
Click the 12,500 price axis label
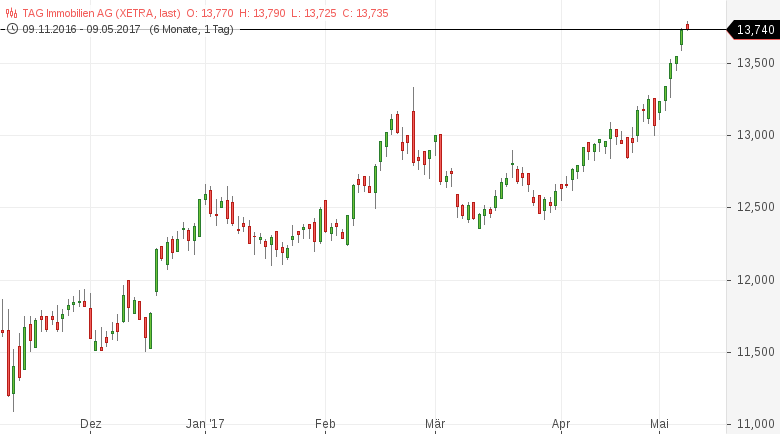click(756, 207)
